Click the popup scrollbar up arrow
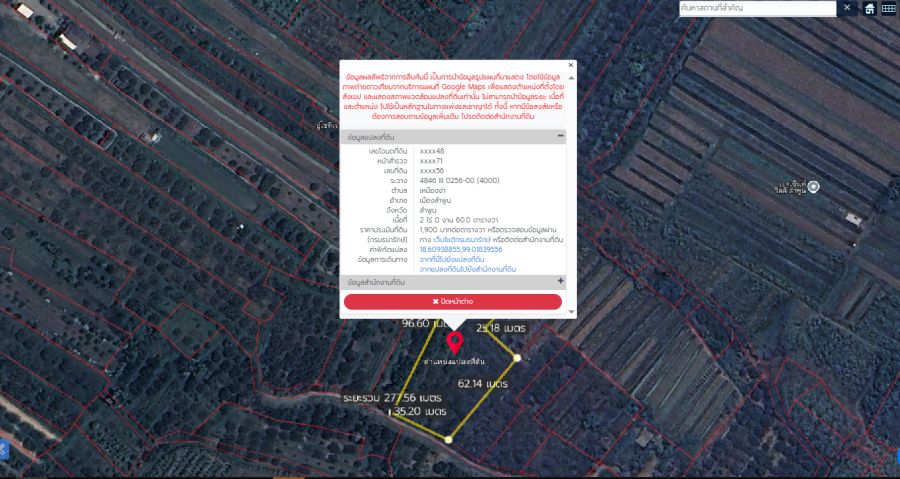 click(572, 76)
